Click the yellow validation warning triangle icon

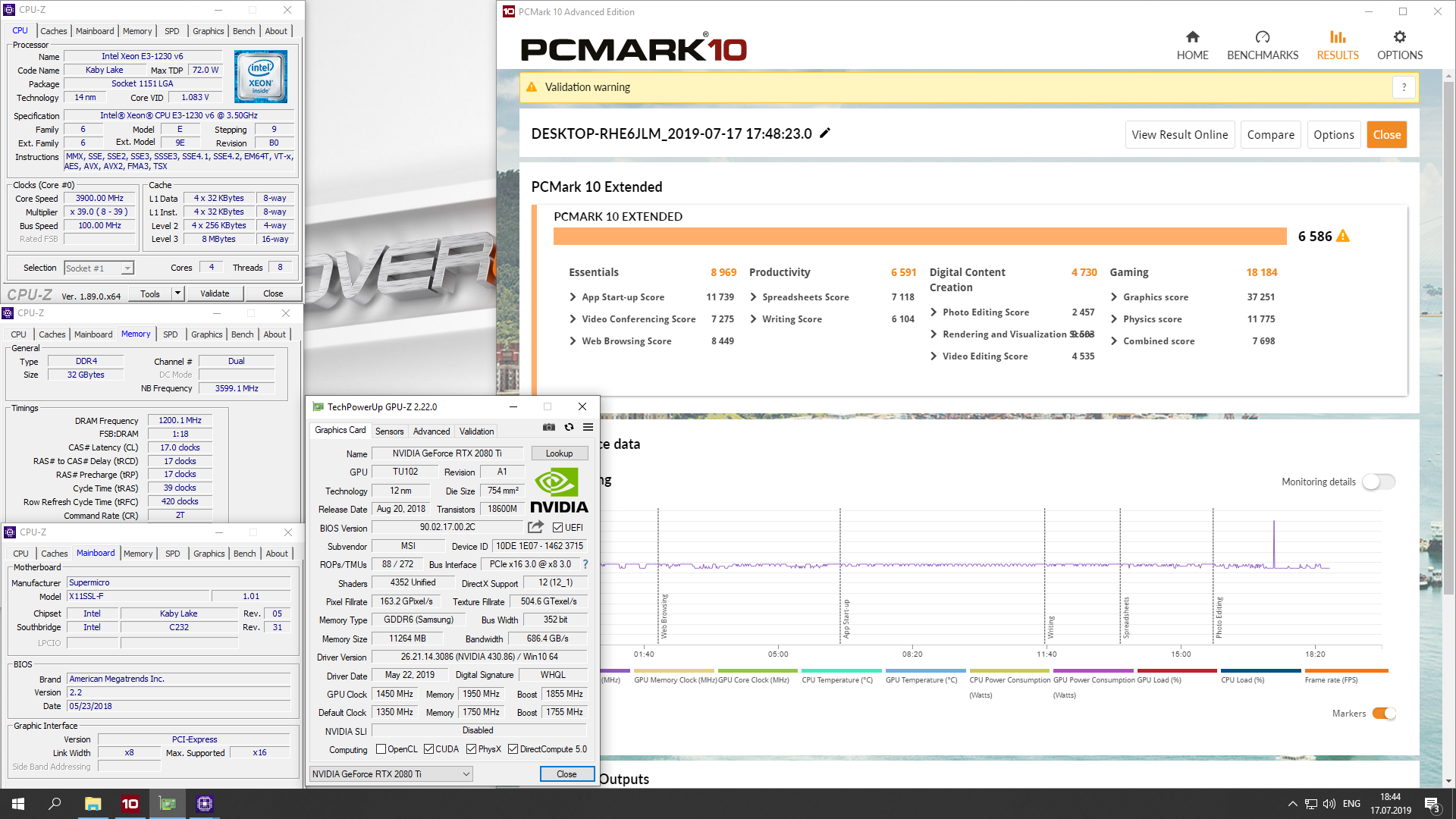click(532, 87)
